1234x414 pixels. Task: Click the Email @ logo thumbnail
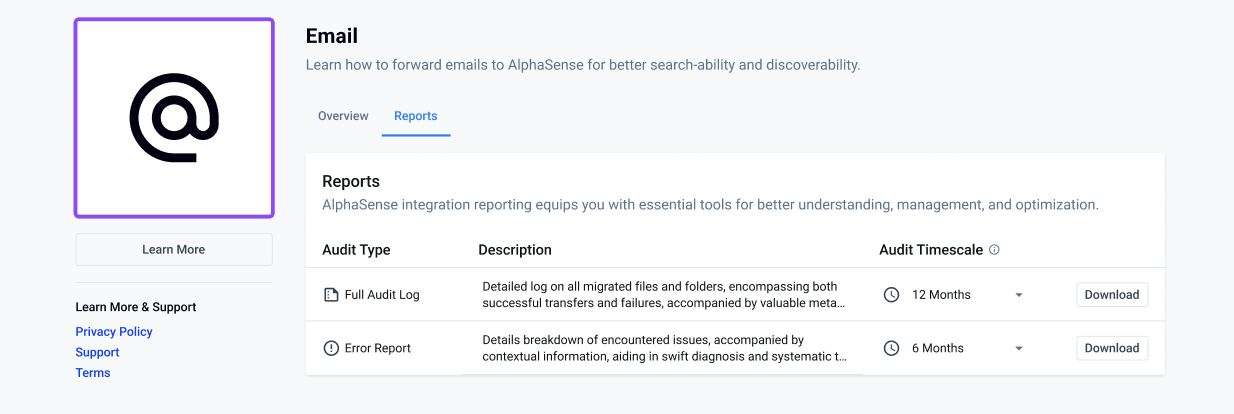tap(174, 118)
